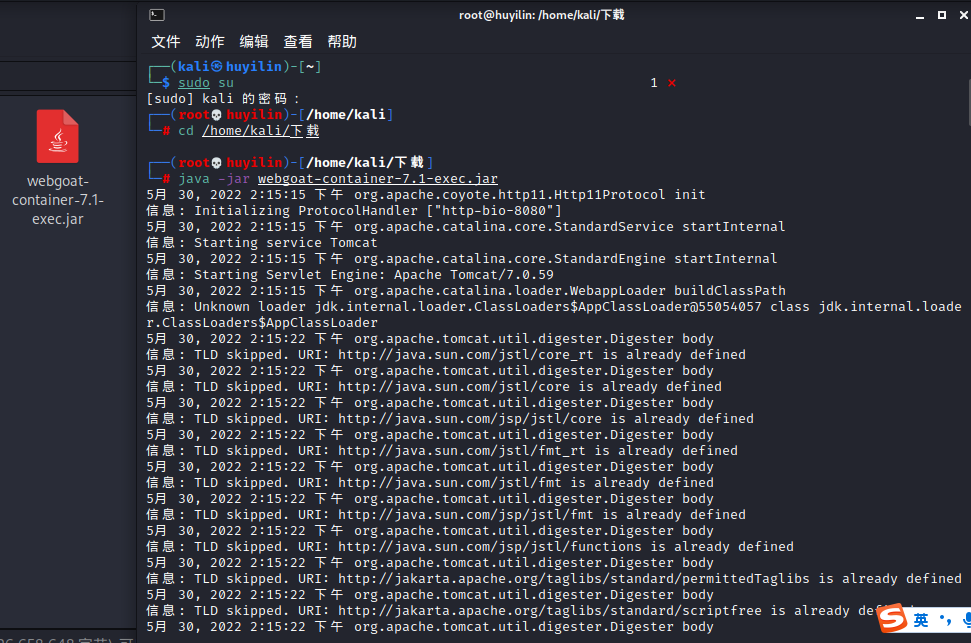Click the Http11Protocol init log line
The width and height of the screenshot is (971, 643).
click(426, 195)
